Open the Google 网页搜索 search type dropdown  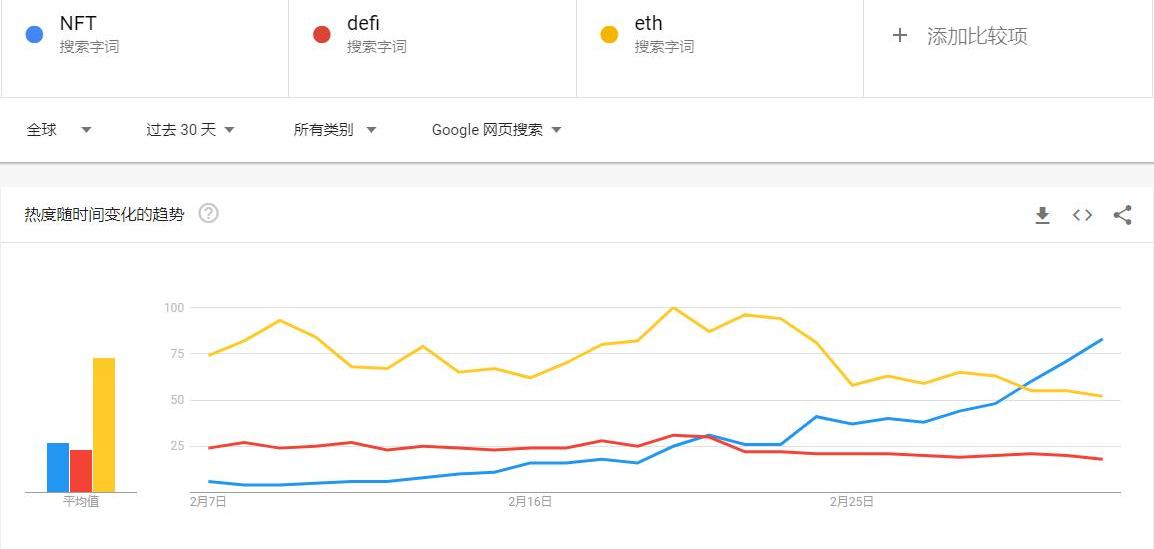click(x=496, y=130)
